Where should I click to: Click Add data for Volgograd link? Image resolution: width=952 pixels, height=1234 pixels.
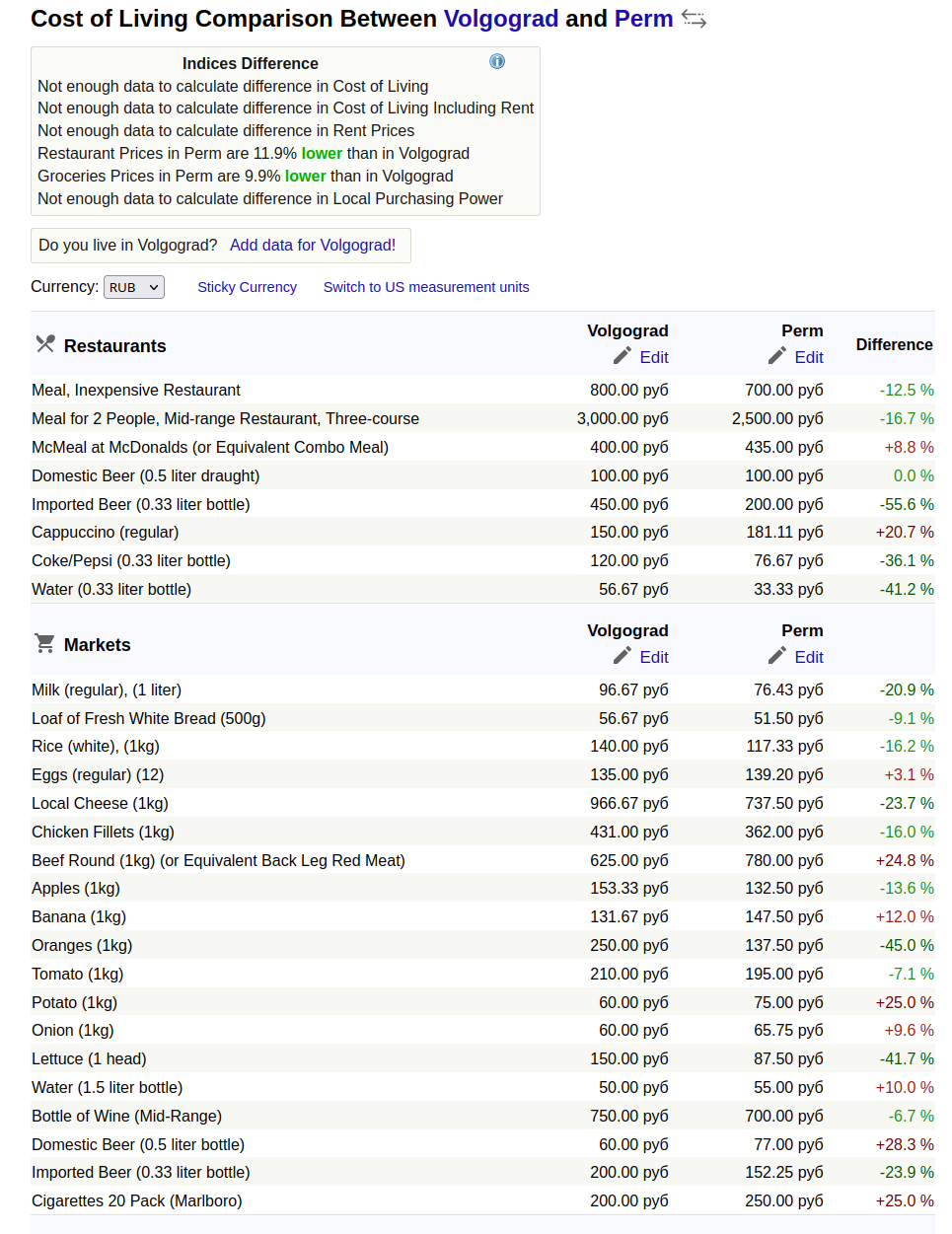(312, 246)
